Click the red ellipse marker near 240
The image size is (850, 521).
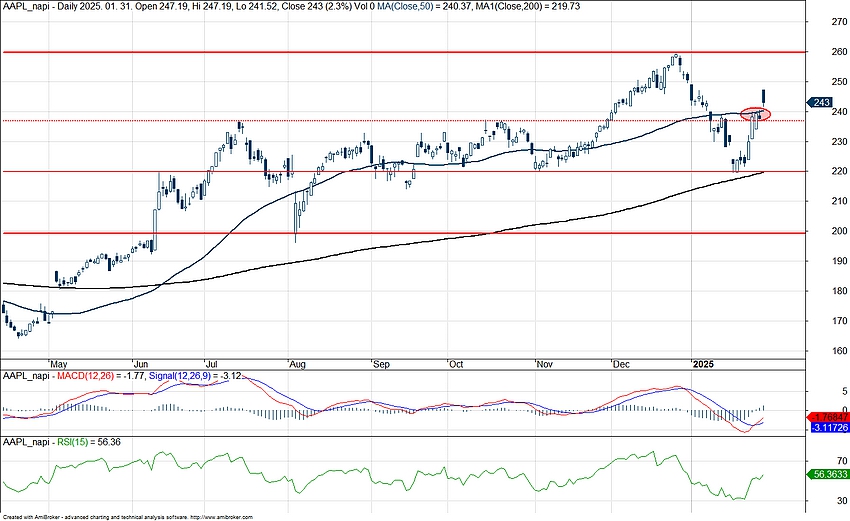coord(756,114)
